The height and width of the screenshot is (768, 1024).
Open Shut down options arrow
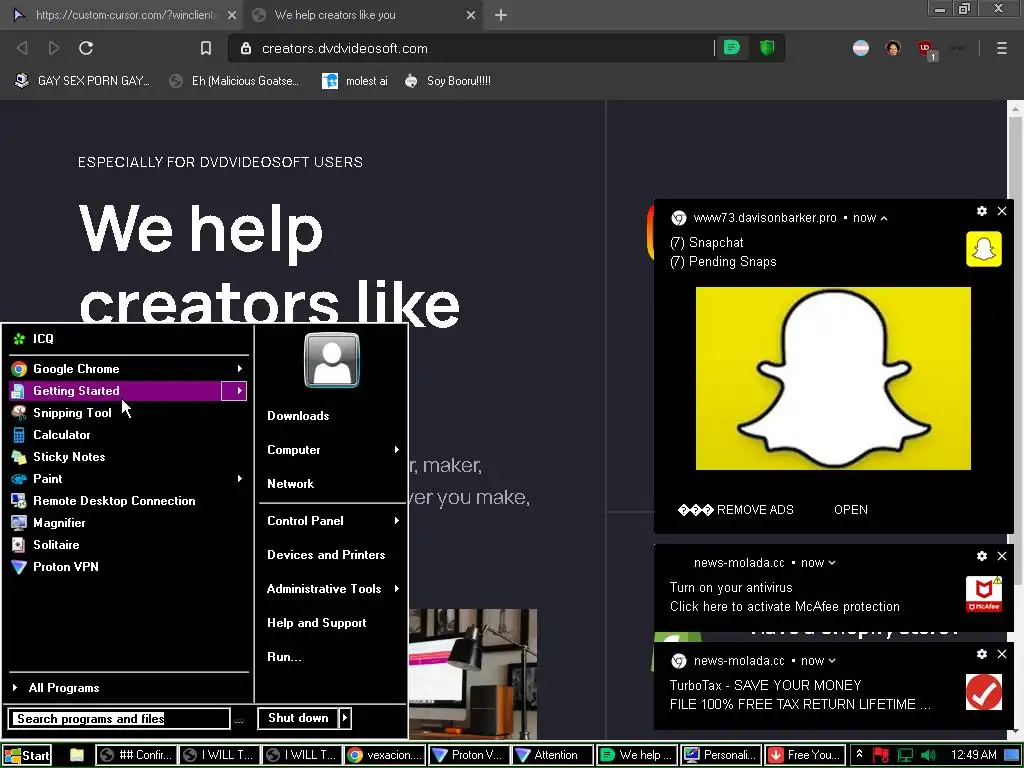[x=345, y=718]
